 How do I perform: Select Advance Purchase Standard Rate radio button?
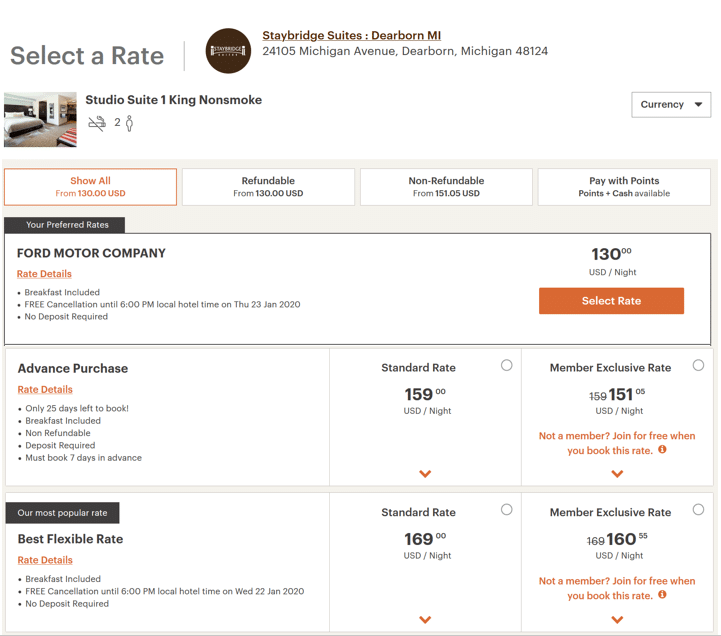click(506, 365)
